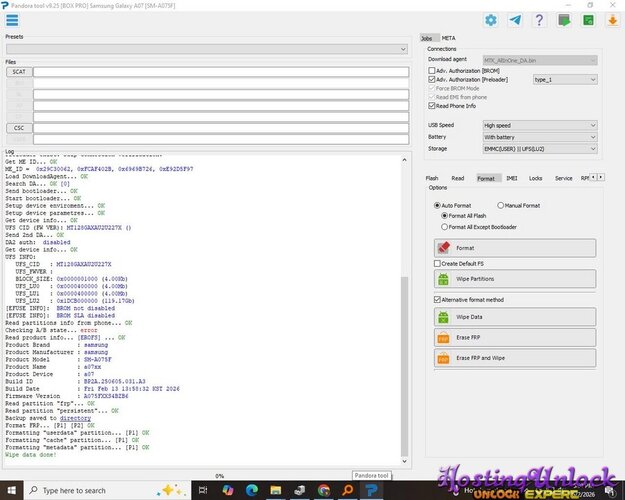Screen dimensions: 625x500
Task: Select the Manual Format radio option
Action: tap(501, 205)
